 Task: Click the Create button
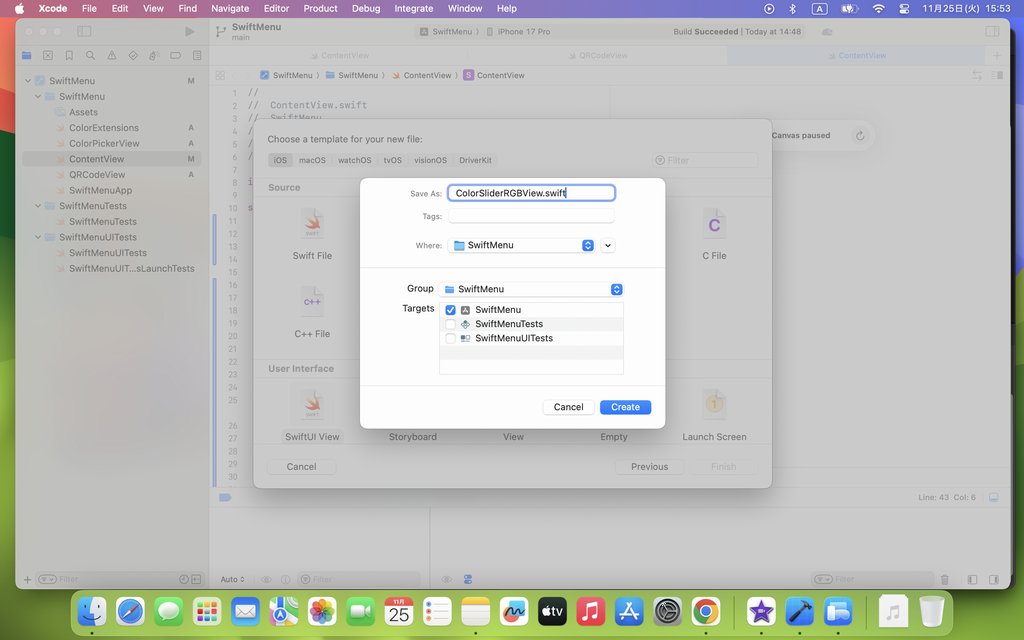tap(625, 407)
